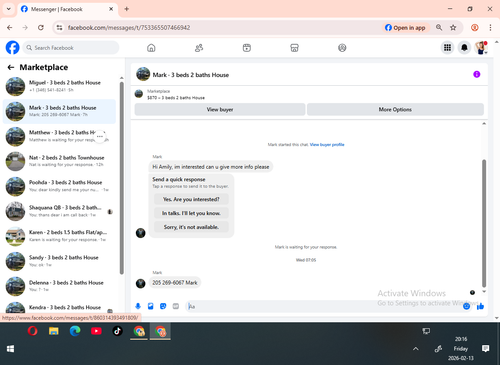Open TikTok from taskbar
The height and width of the screenshot is (365, 500).
(x=117, y=331)
